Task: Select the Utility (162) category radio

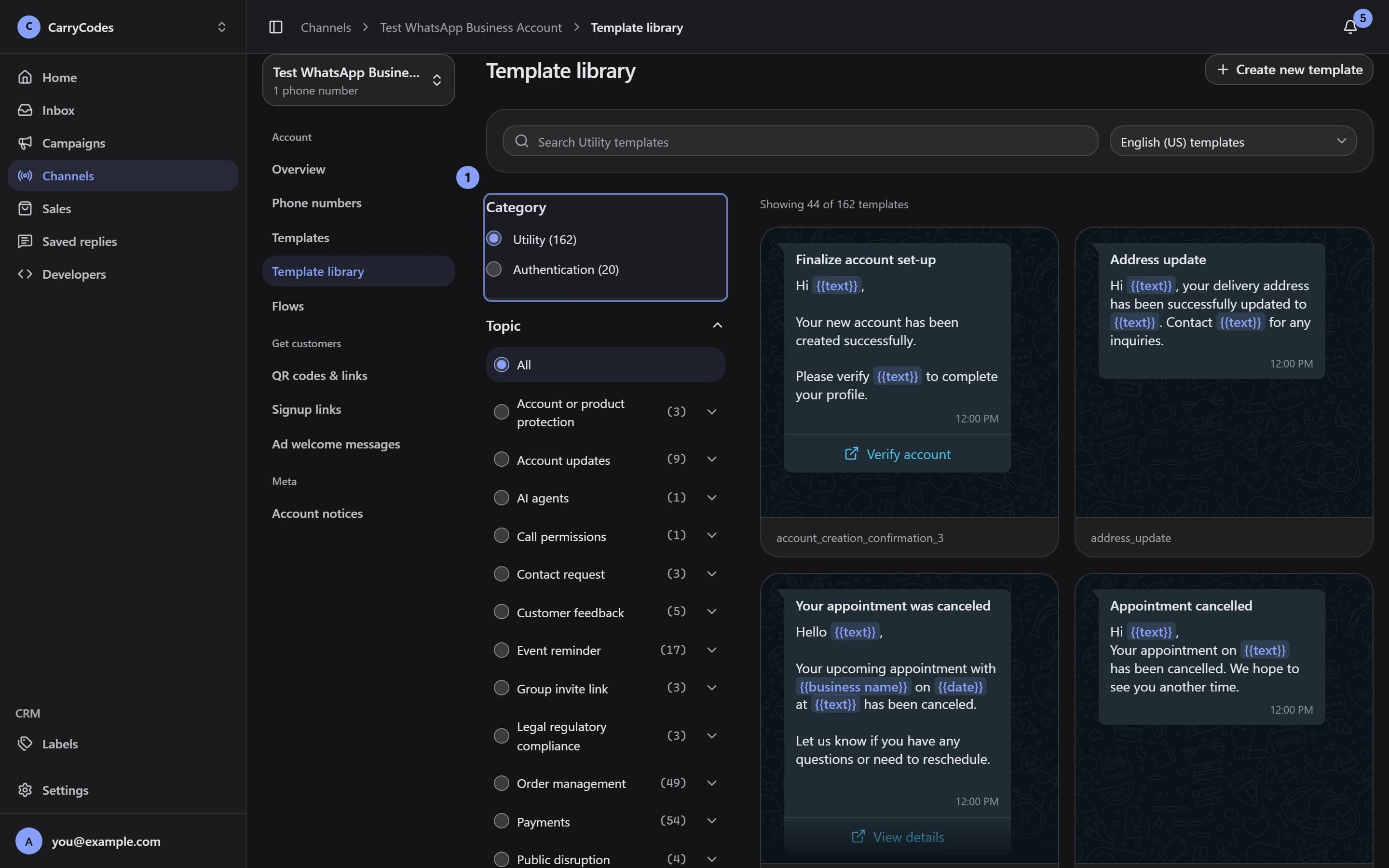Action: click(x=494, y=238)
